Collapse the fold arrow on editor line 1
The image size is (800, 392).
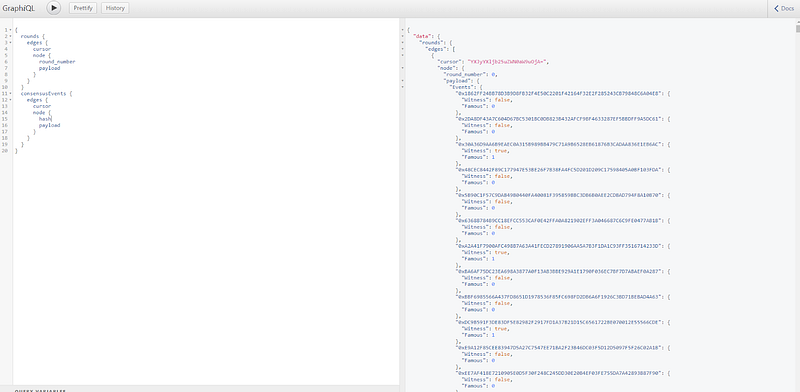click(x=10, y=30)
